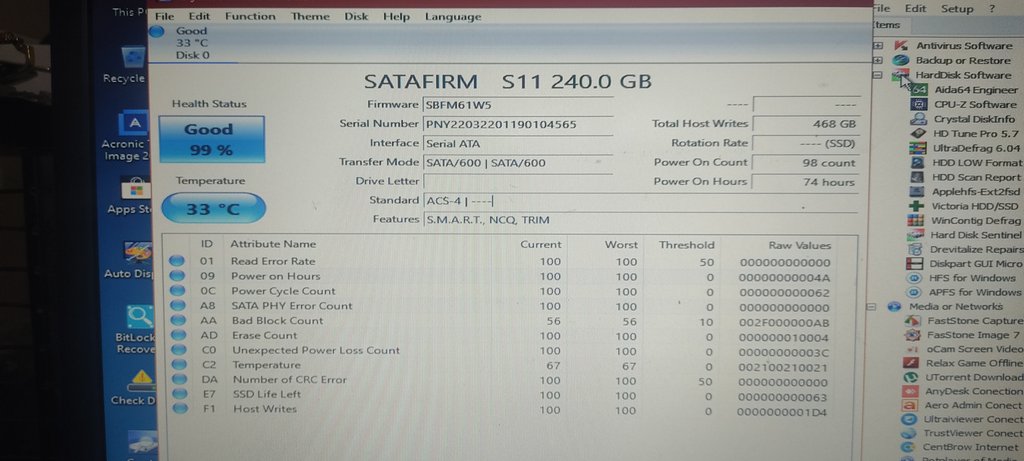The height and width of the screenshot is (461, 1024).
Task: Open the Help menu
Action: [396, 16]
